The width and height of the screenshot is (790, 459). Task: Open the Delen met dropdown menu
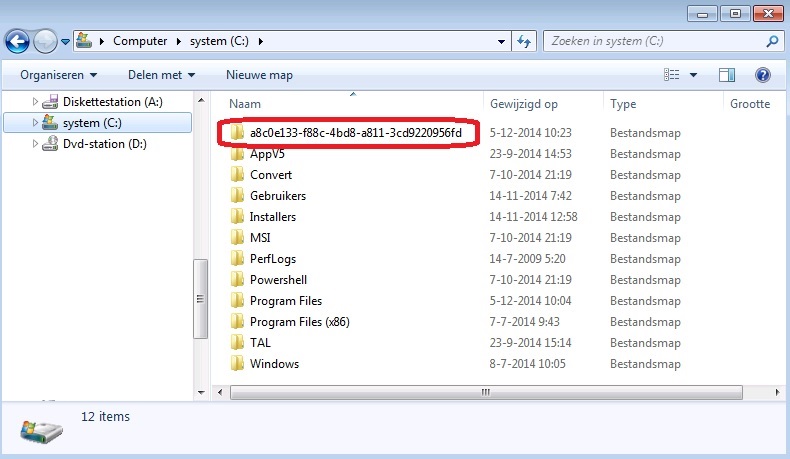pyautogui.click(x=161, y=75)
